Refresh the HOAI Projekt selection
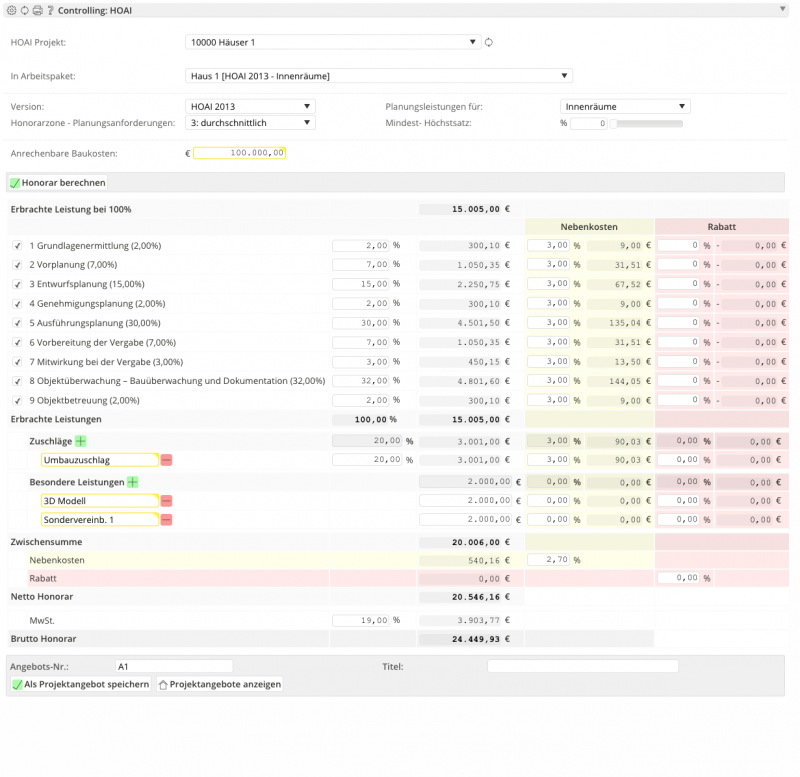Viewport: 800px width, 777px height. coord(489,42)
